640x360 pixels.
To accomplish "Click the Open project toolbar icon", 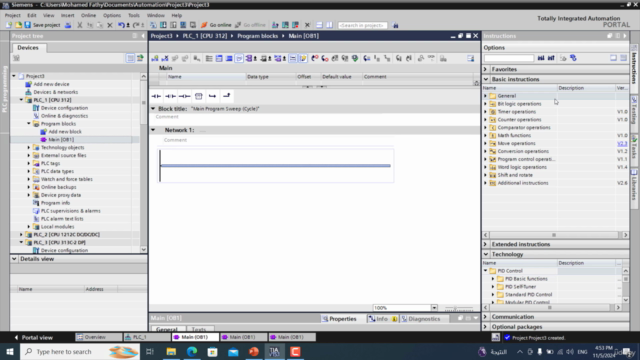I will (18, 25).
